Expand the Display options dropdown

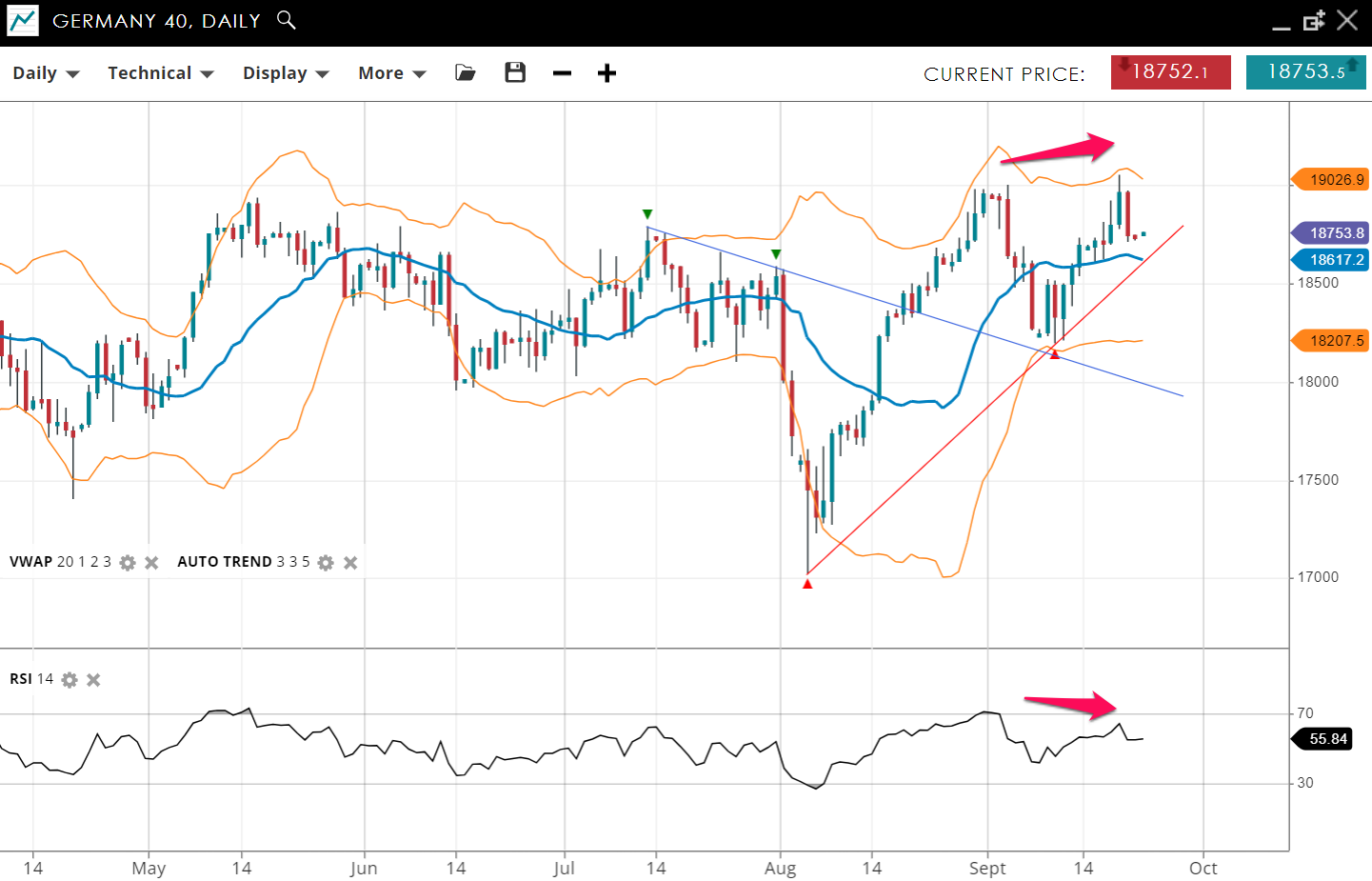coord(285,73)
